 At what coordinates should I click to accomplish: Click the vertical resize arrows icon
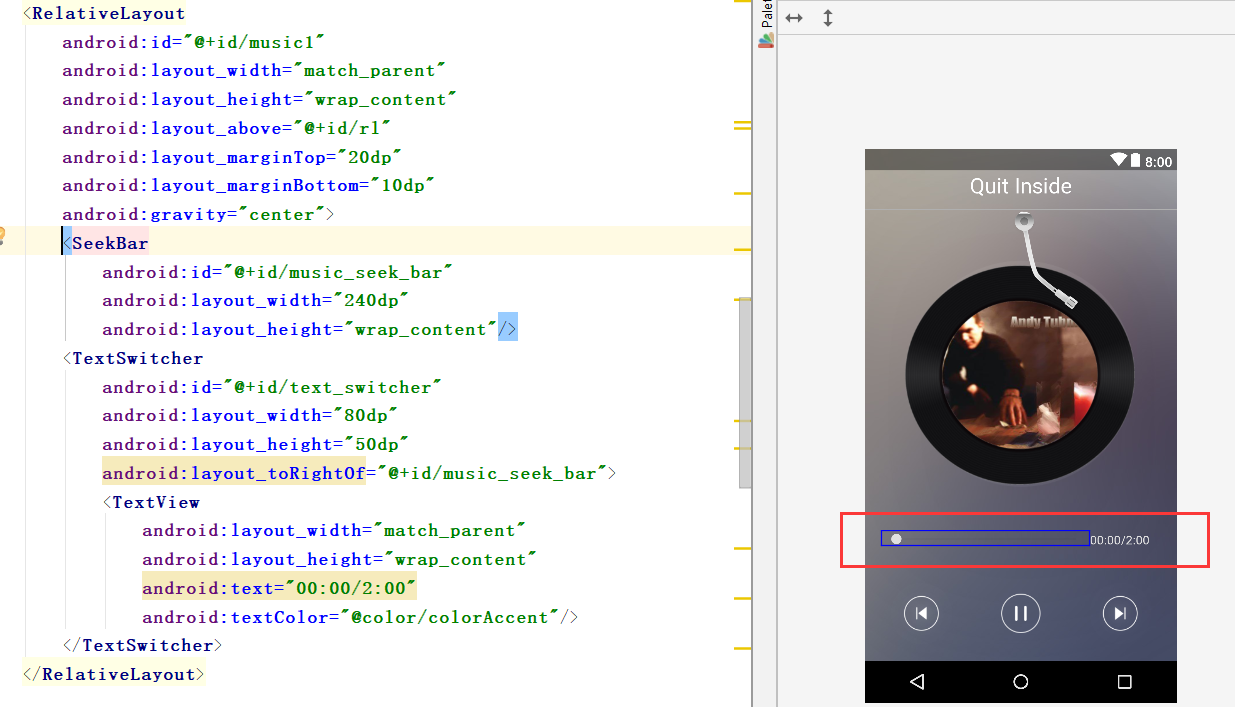coord(828,17)
